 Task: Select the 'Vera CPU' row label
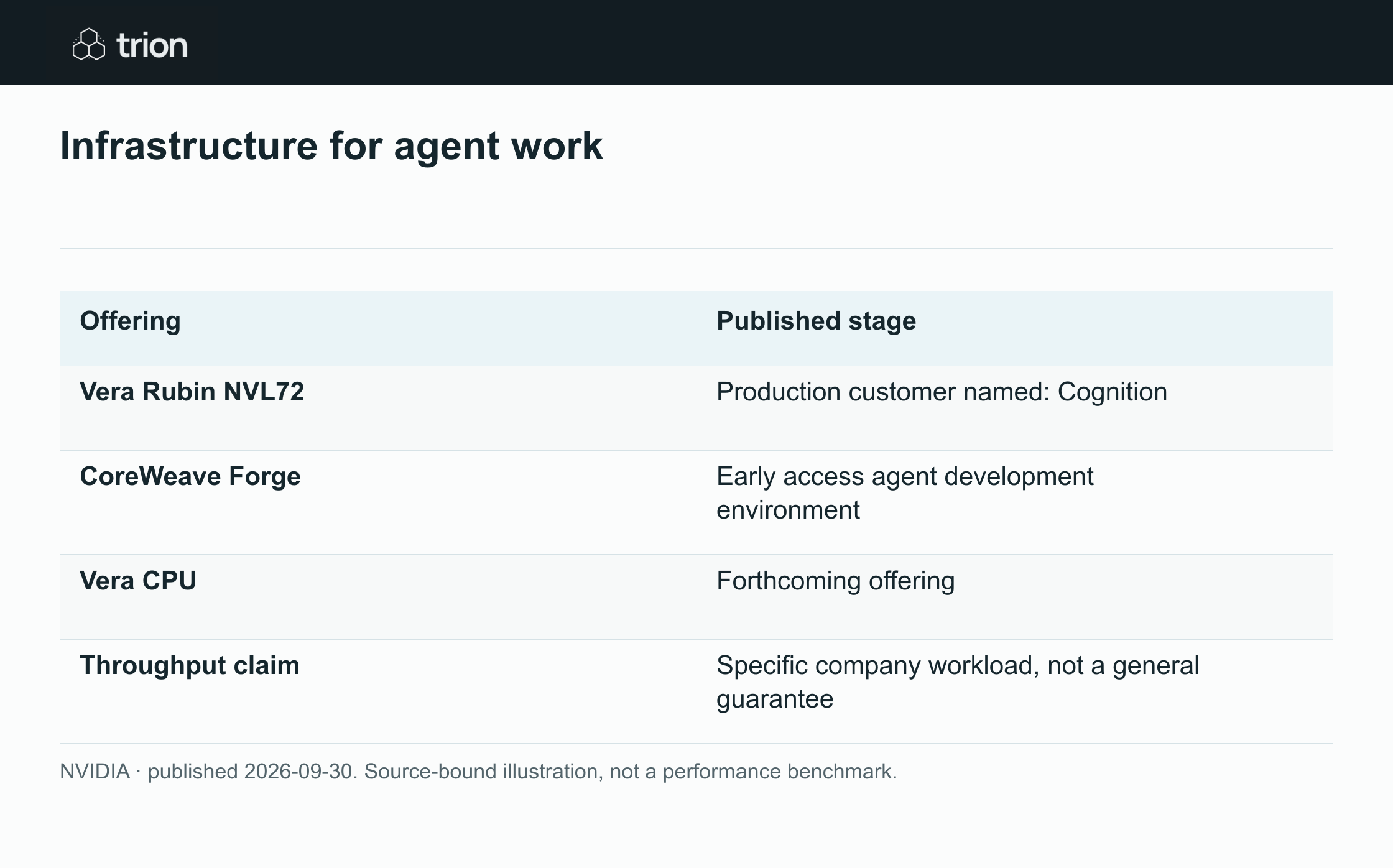(x=137, y=581)
